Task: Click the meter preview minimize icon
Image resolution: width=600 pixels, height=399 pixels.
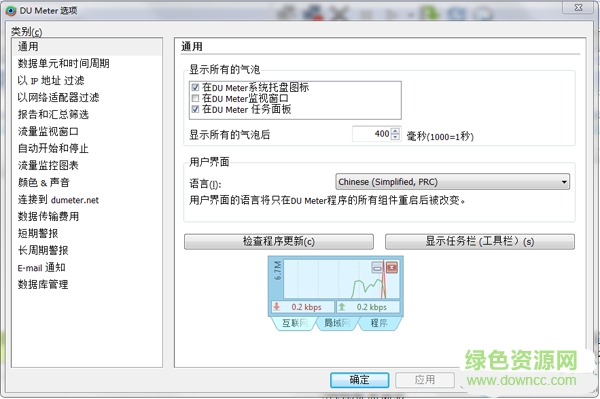Action: coord(377,267)
